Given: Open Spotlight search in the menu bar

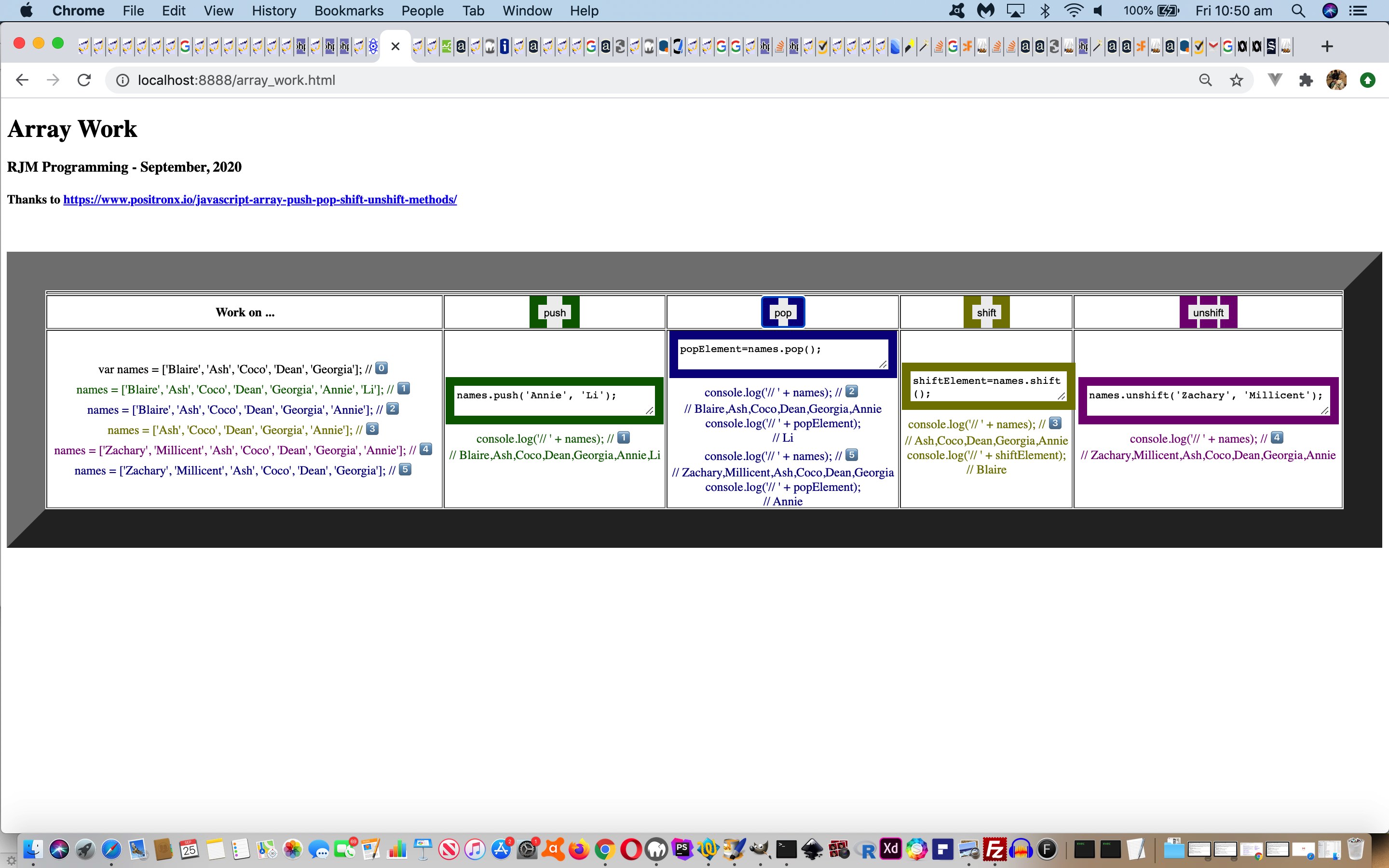Looking at the screenshot, I should 1298,11.
